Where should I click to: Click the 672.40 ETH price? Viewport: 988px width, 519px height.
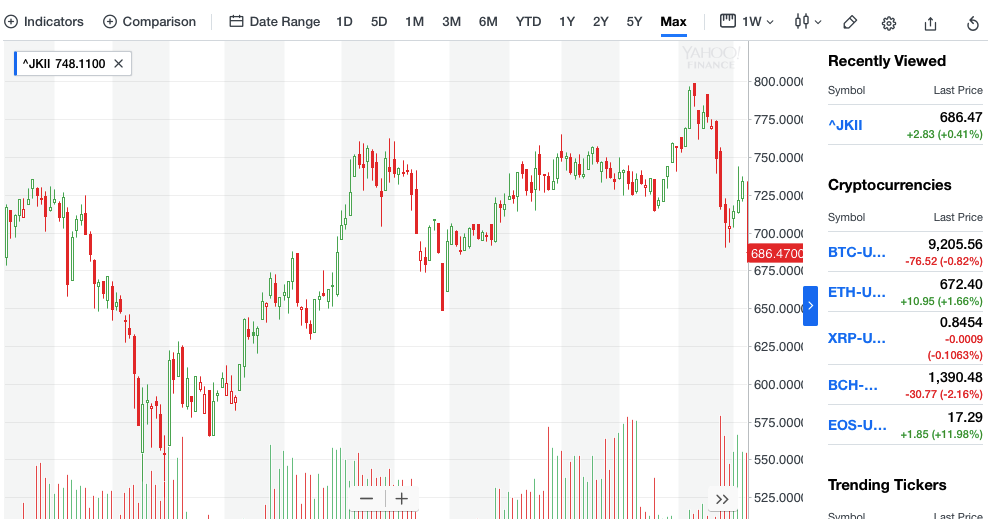point(961,285)
